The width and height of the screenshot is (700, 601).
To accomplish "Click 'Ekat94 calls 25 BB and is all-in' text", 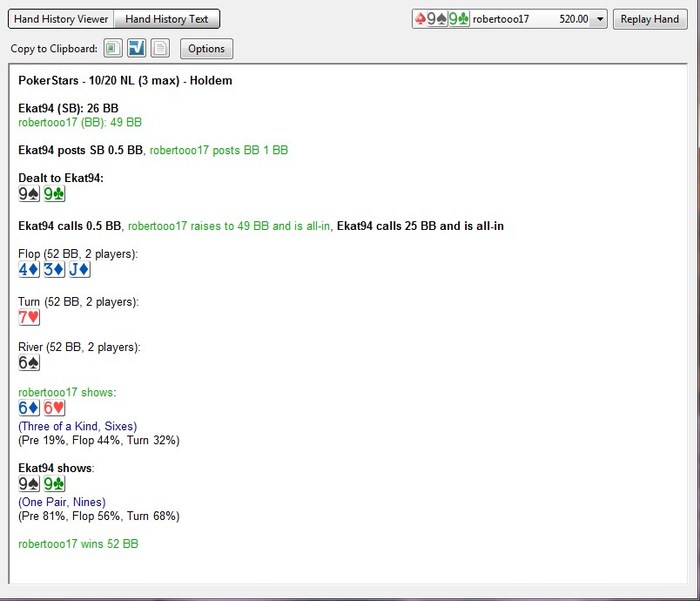I will (x=420, y=226).
